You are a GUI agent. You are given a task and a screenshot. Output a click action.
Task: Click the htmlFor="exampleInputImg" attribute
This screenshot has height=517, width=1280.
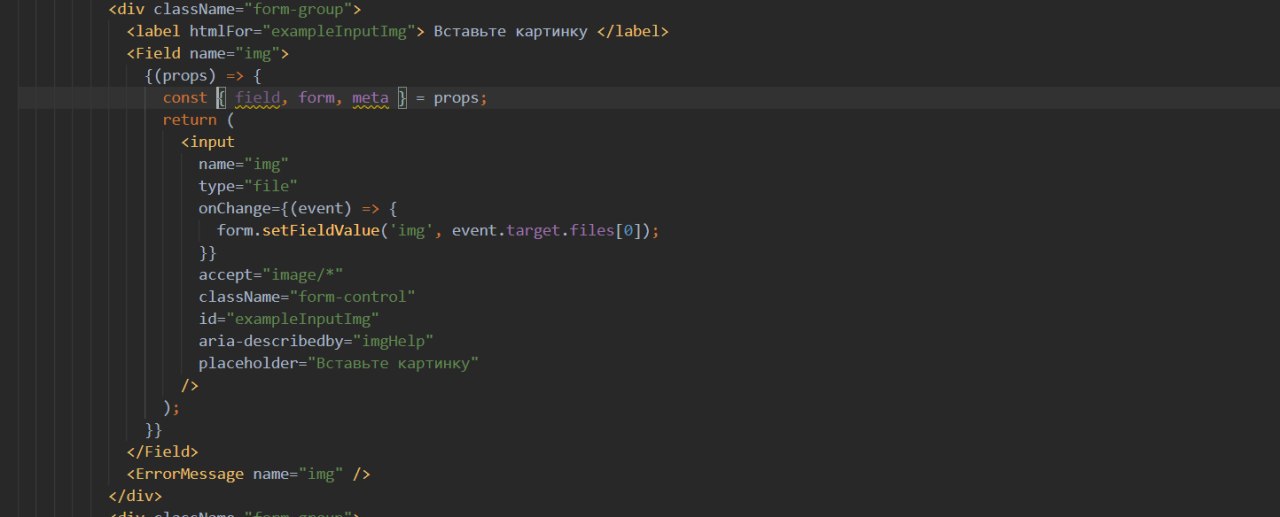pos(303,32)
